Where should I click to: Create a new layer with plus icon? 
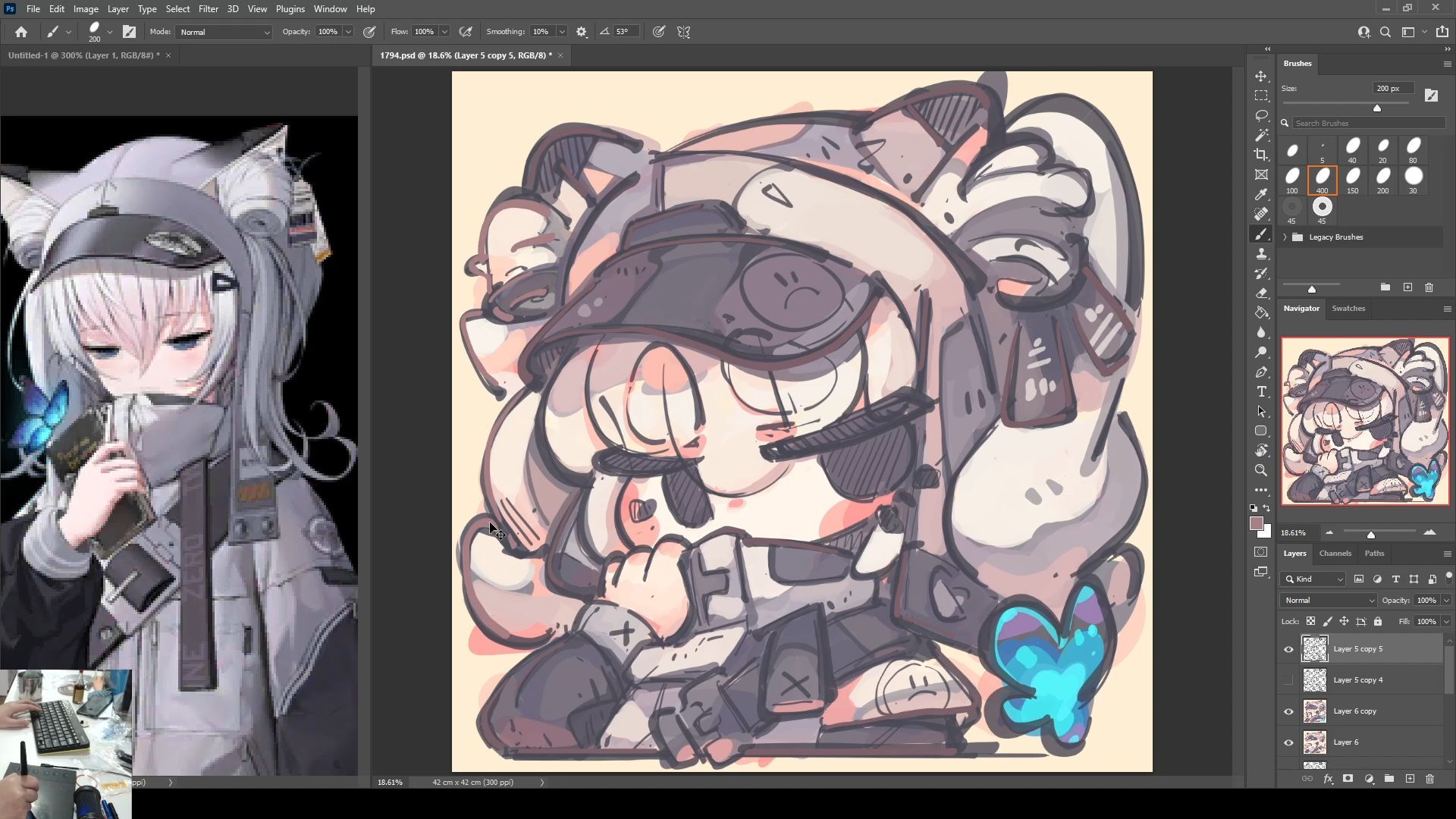(x=1410, y=779)
